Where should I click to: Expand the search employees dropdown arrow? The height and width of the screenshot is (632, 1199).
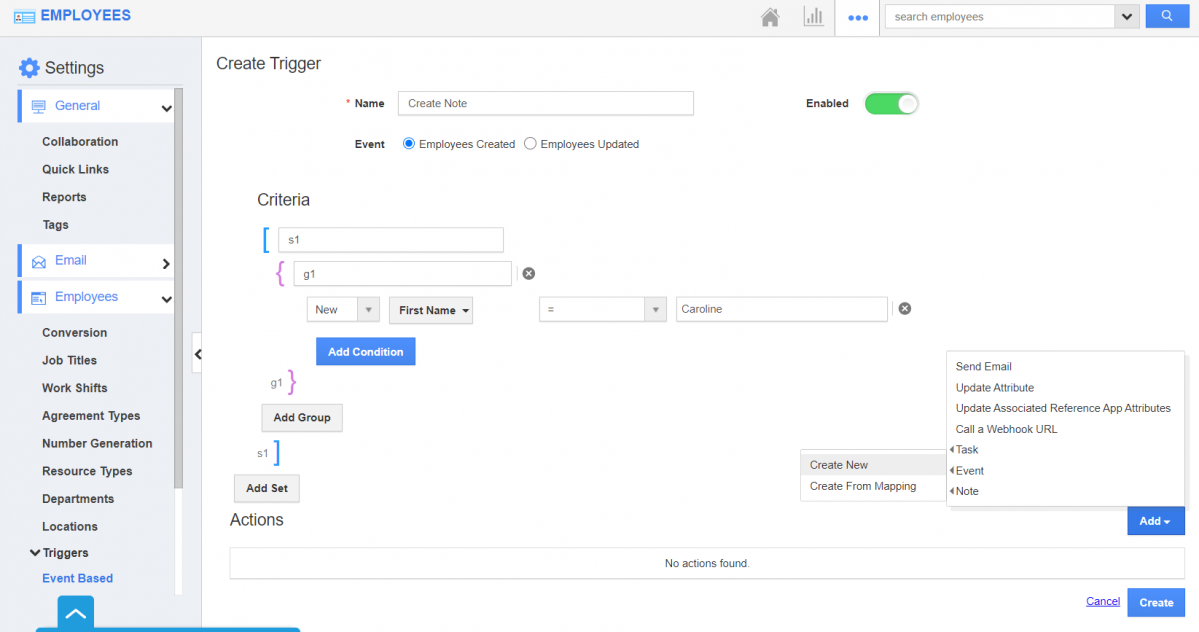pos(1127,17)
